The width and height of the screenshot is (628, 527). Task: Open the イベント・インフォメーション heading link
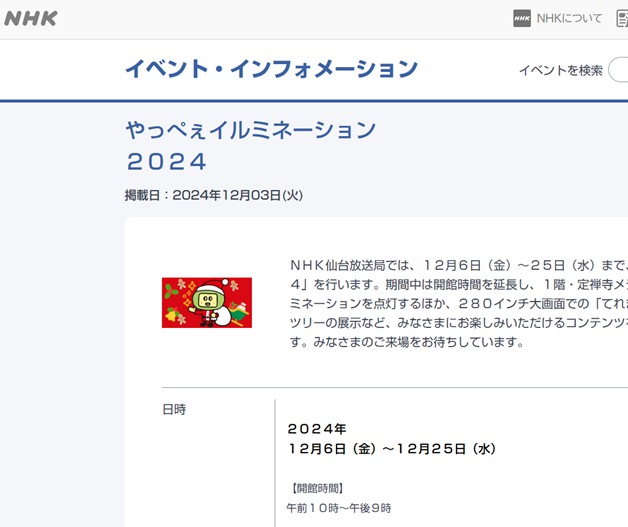(271, 69)
